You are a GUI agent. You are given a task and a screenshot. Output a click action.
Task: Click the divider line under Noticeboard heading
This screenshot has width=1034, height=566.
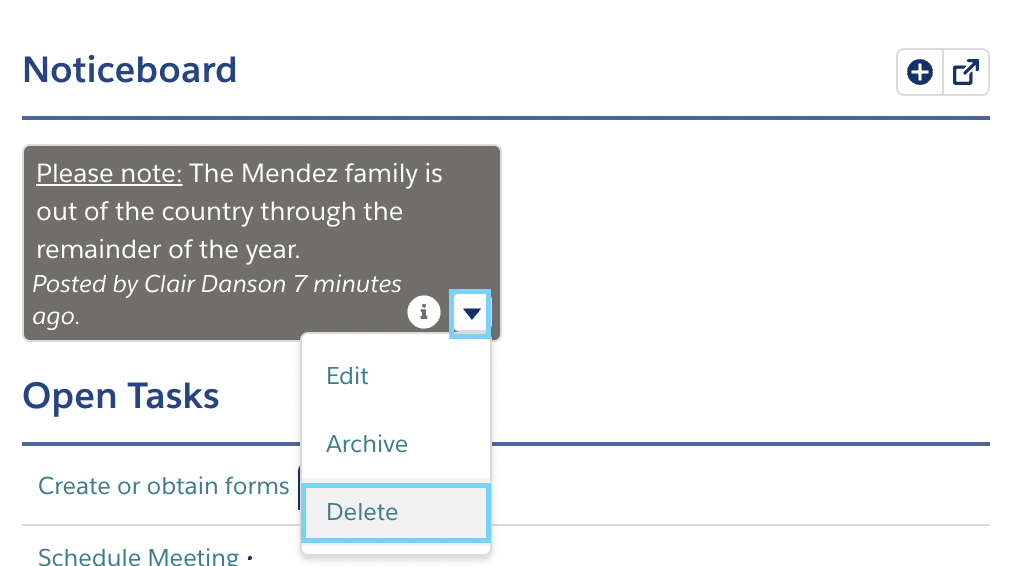pos(506,118)
